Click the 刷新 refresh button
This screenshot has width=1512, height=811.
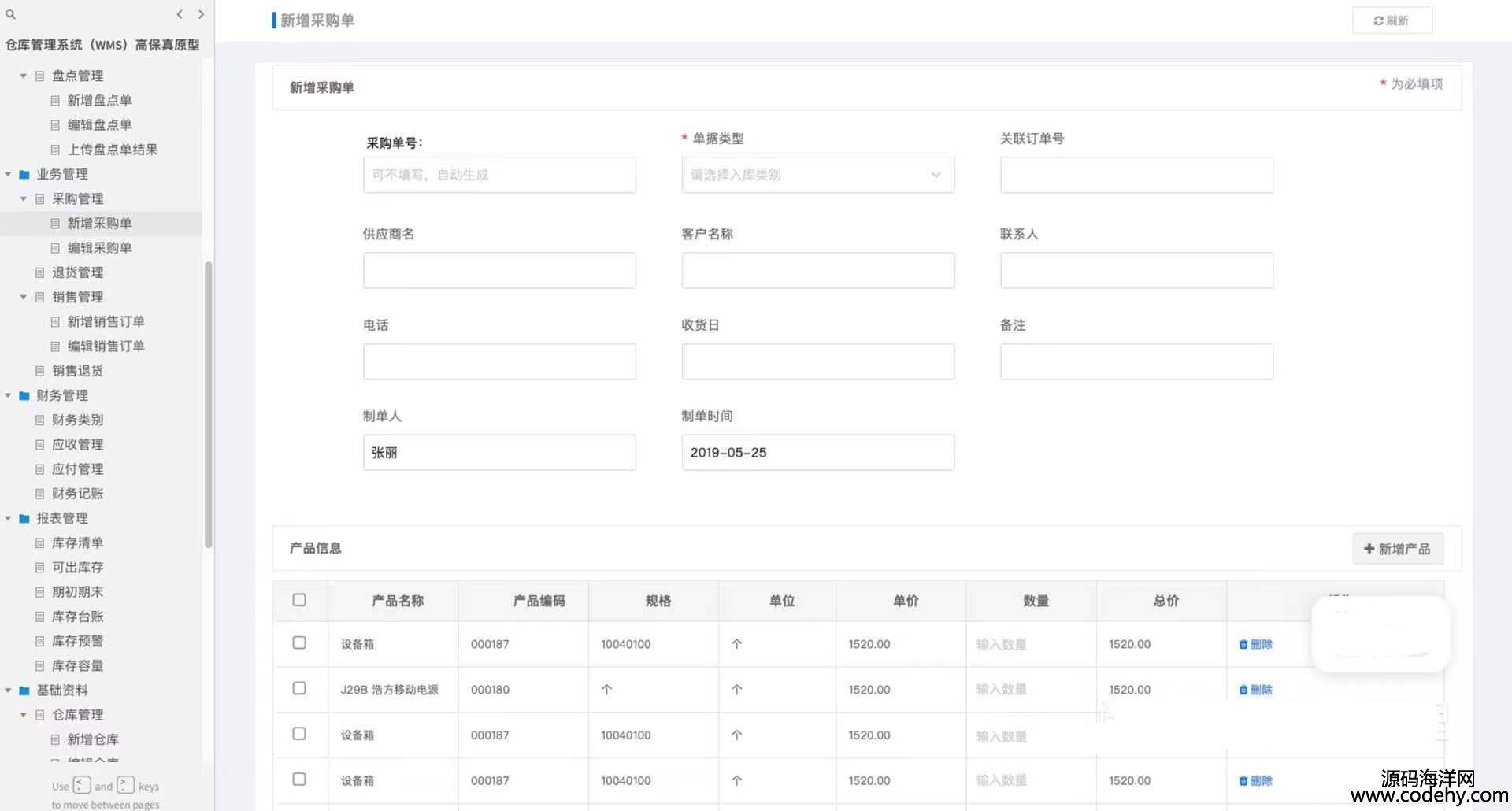click(x=1392, y=20)
